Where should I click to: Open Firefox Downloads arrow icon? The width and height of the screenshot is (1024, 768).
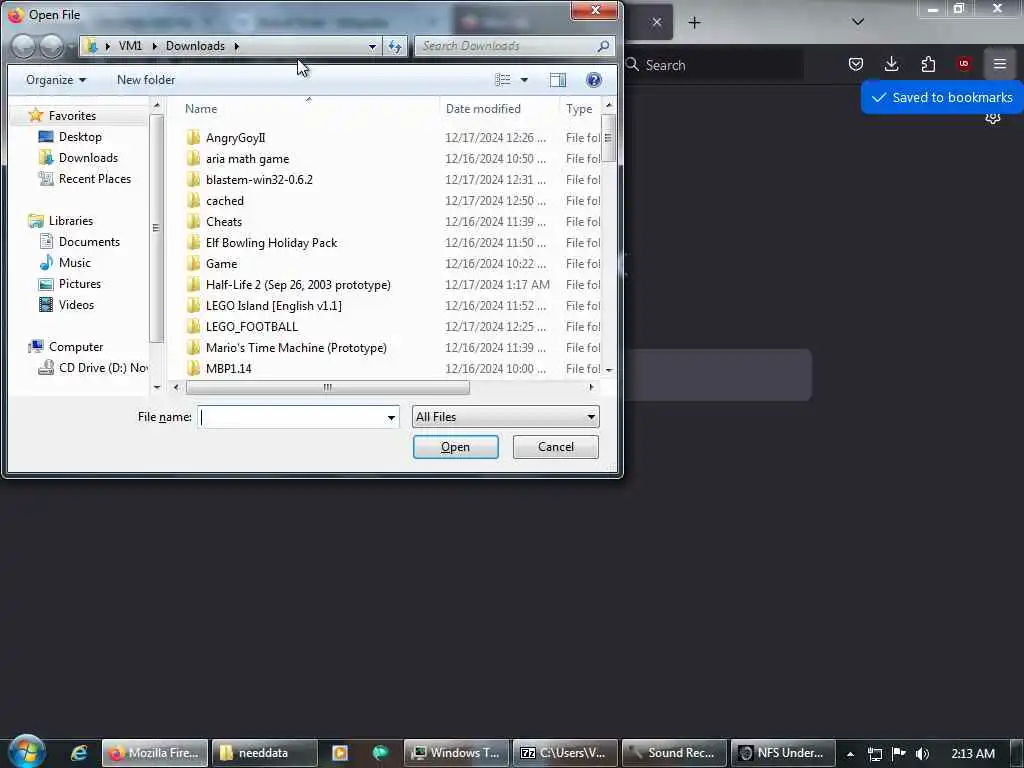891,64
